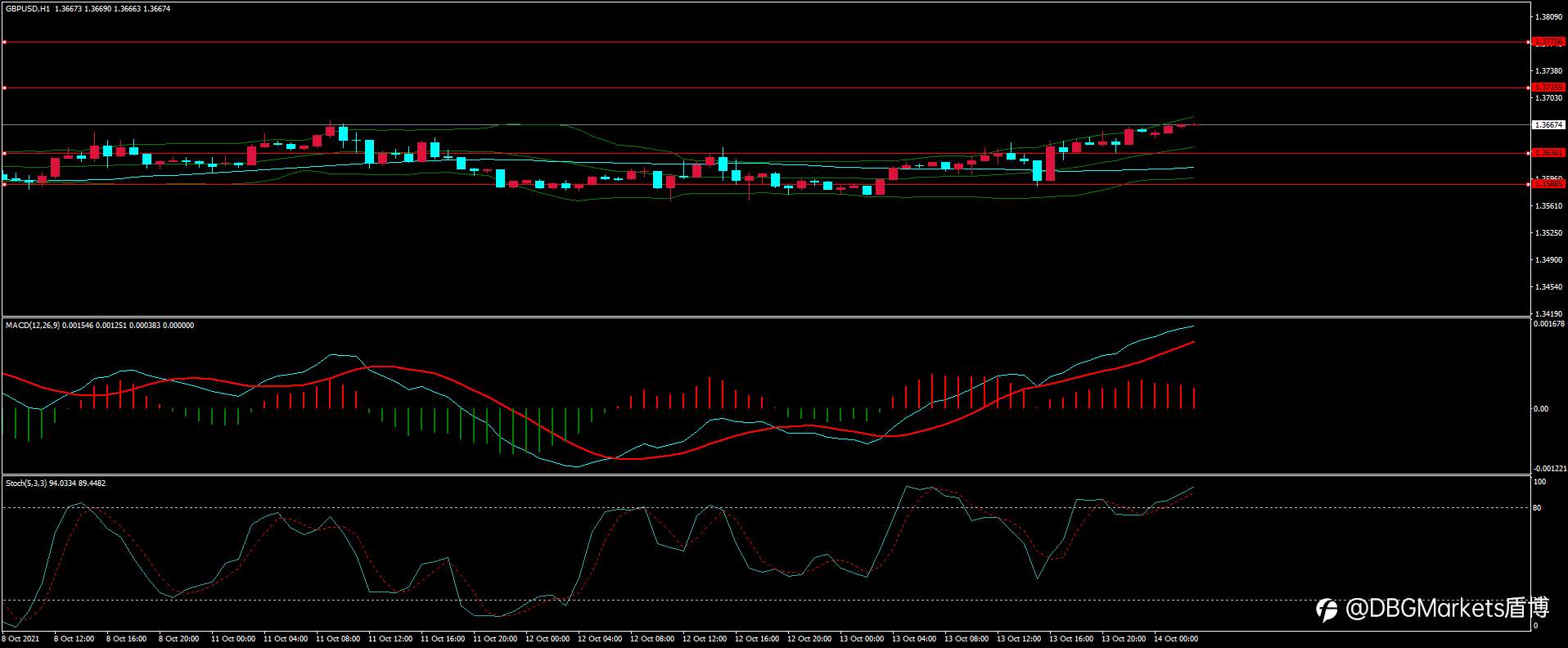The height and width of the screenshot is (648, 1568).
Task: Click the 1.37380 price axis value
Action: click(1550, 70)
